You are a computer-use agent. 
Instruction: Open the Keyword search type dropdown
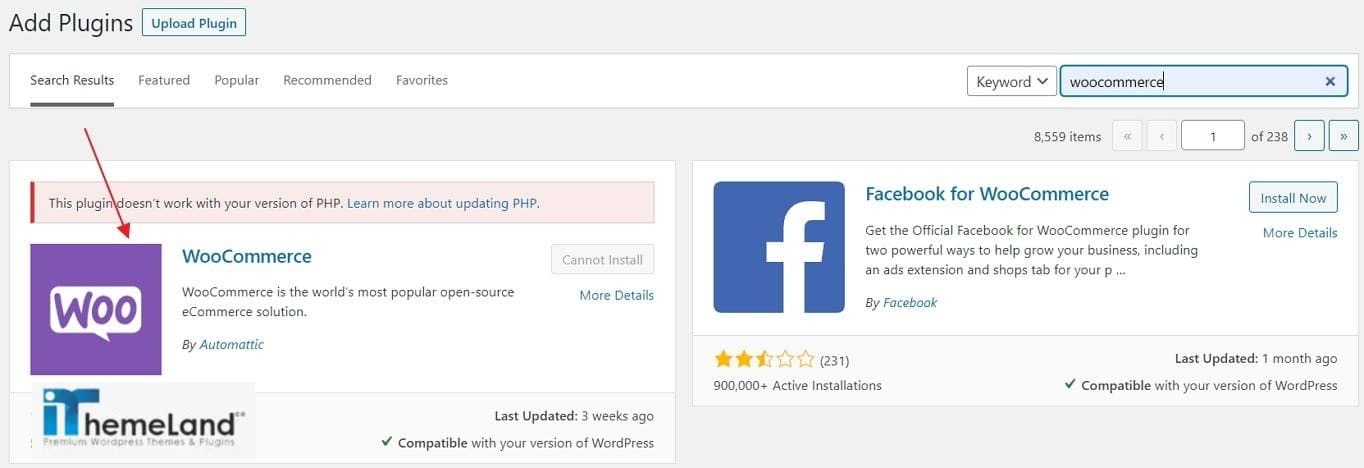(1011, 82)
